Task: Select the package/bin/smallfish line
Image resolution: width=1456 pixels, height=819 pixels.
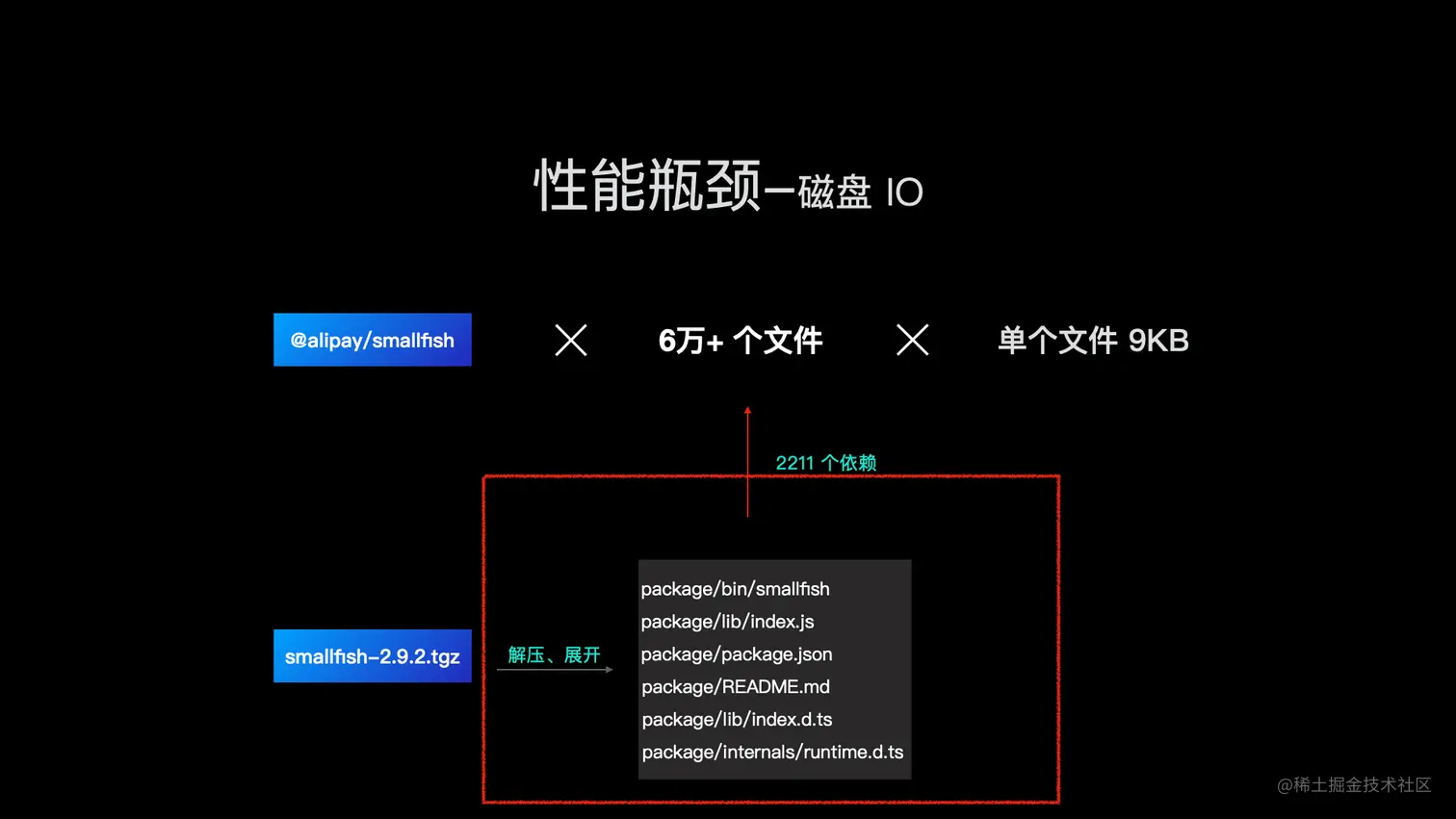Action: coord(736,589)
